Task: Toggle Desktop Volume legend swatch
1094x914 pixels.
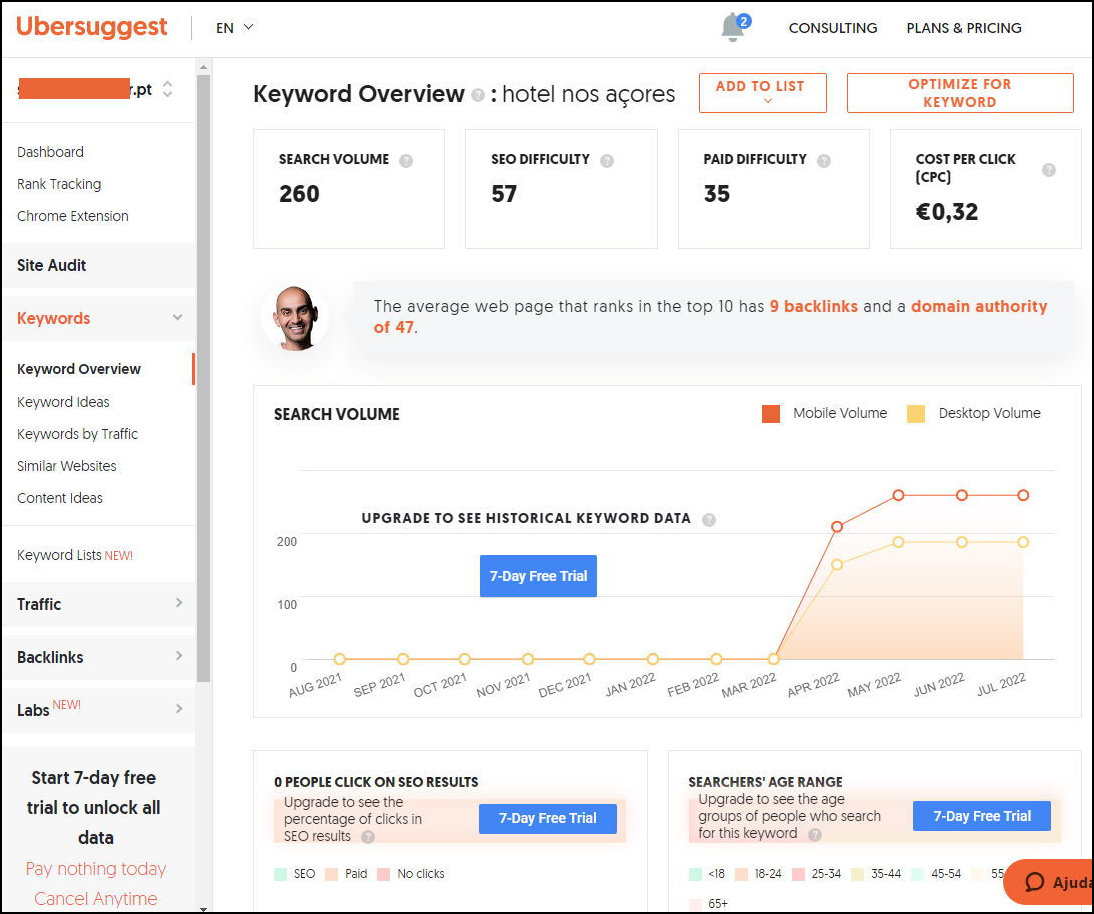Action: pos(916,414)
